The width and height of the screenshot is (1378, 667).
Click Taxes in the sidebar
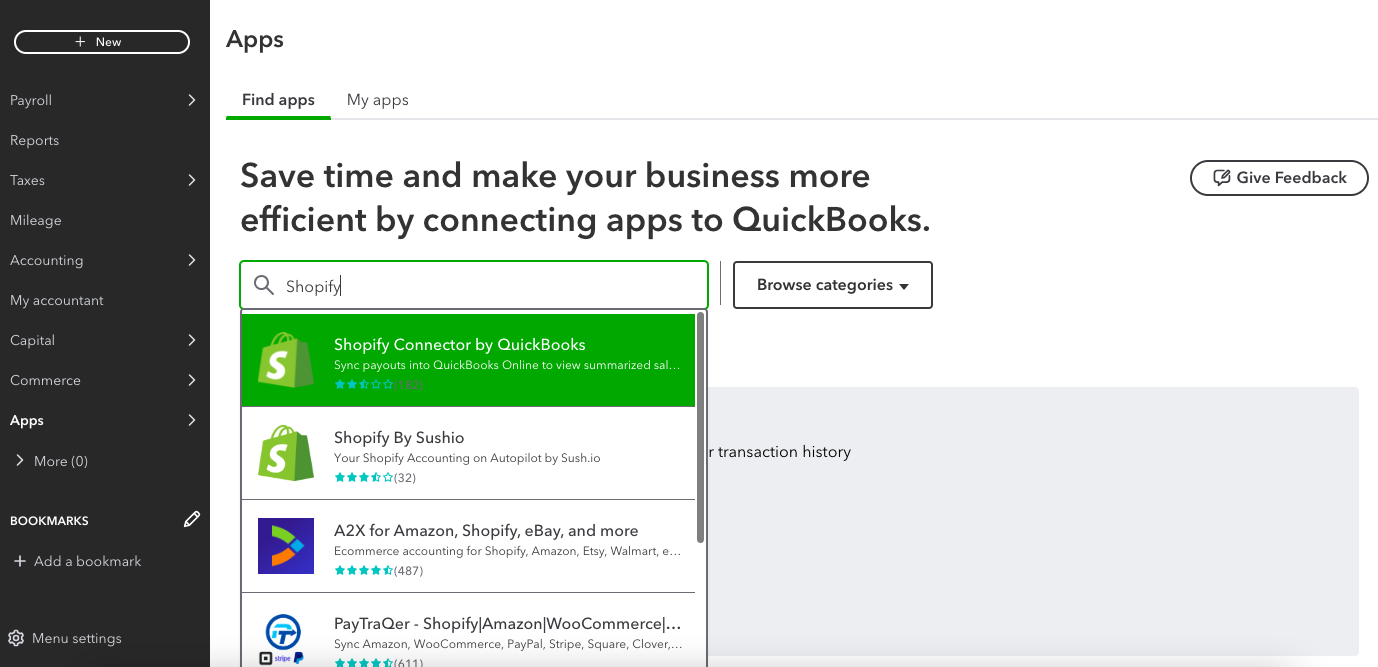pyautogui.click(x=27, y=180)
